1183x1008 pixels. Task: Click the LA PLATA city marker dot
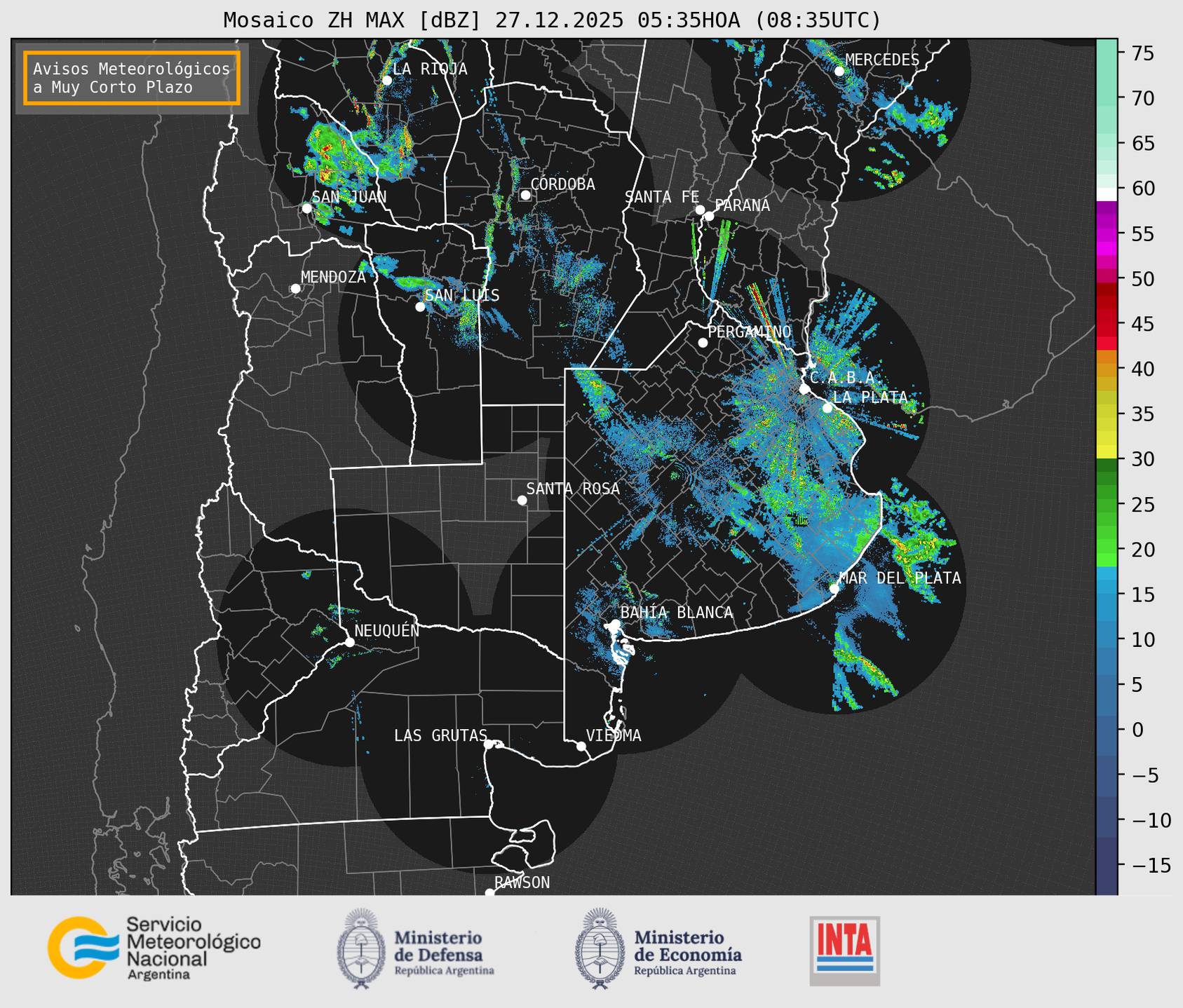click(x=827, y=408)
